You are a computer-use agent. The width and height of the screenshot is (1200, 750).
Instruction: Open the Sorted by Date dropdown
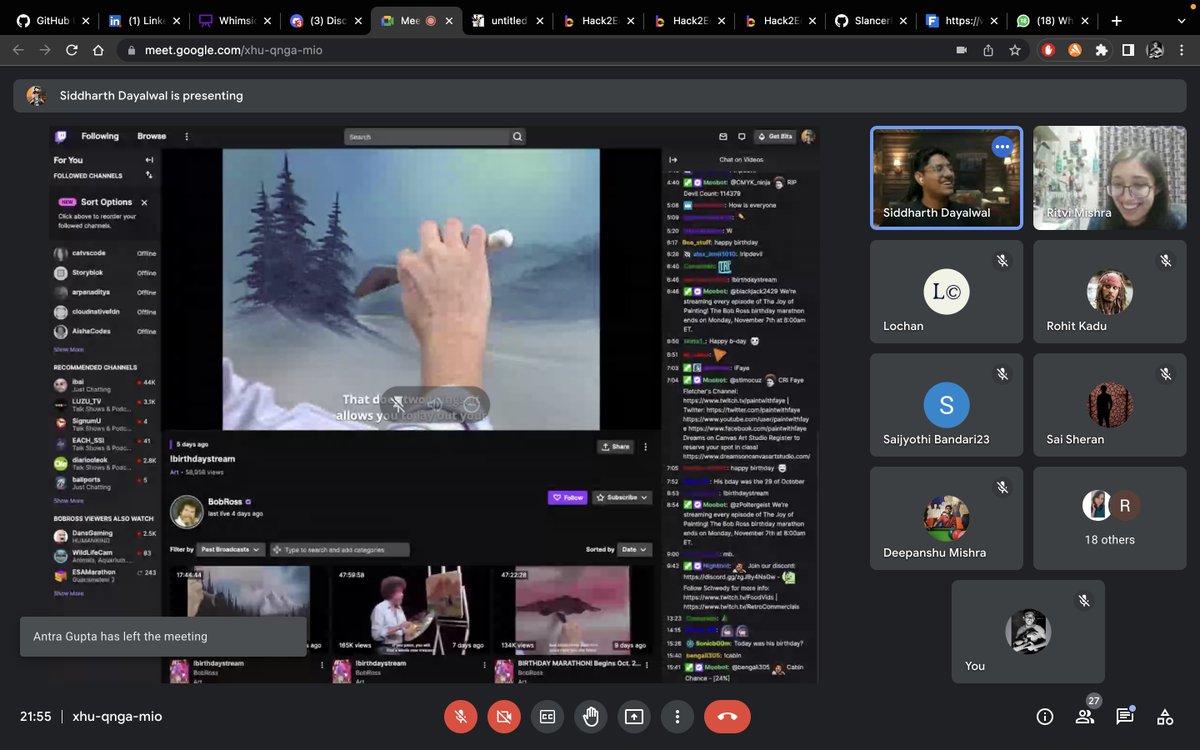click(x=634, y=549)
